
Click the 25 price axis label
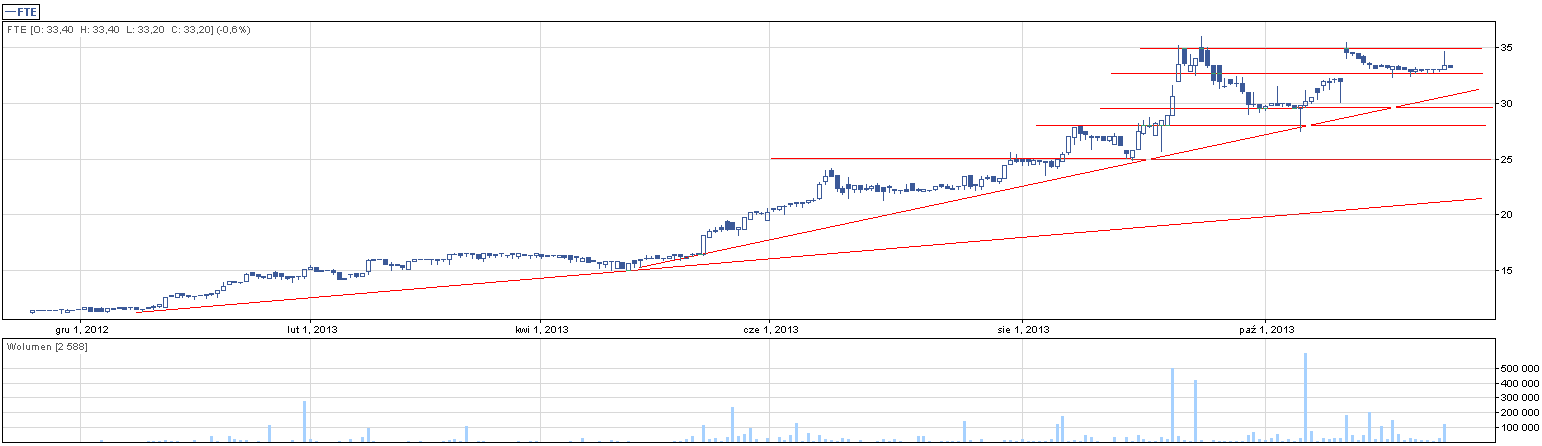[1505, 159]
